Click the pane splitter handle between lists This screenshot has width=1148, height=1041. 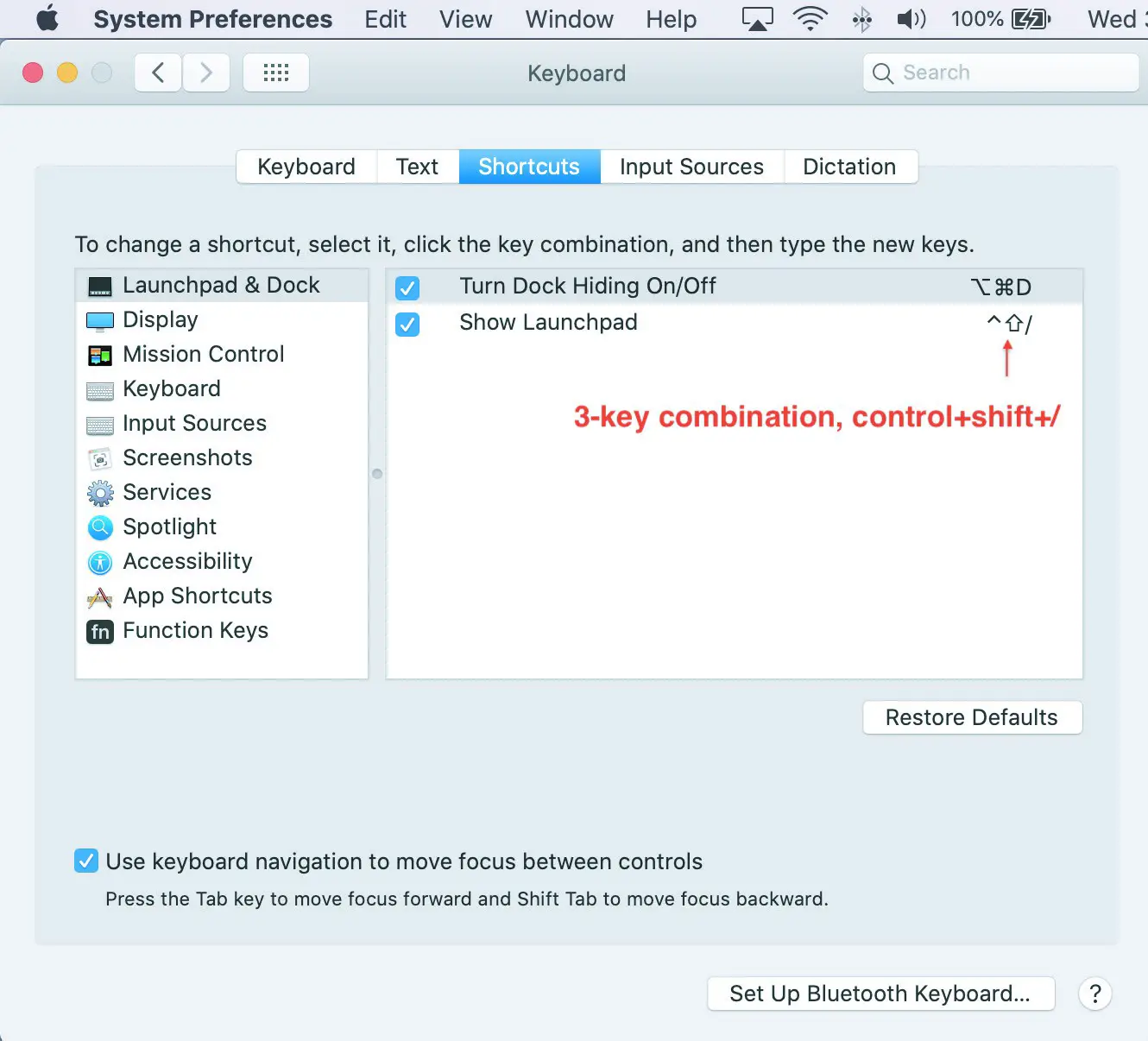(x=377, y=473)
